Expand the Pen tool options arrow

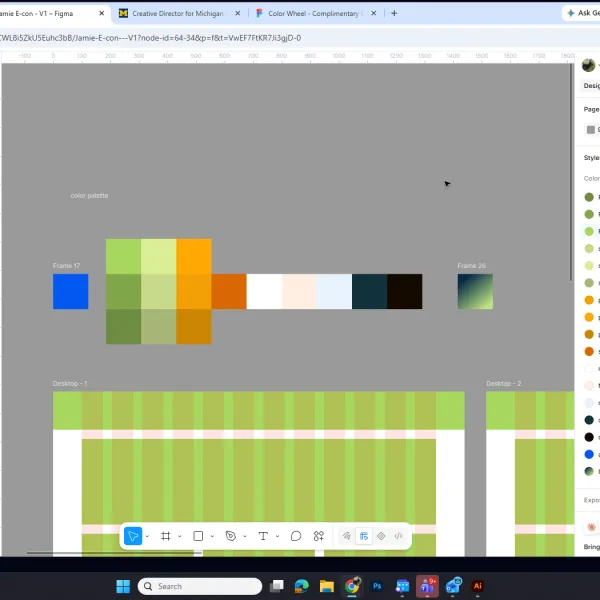pos(245,536)
